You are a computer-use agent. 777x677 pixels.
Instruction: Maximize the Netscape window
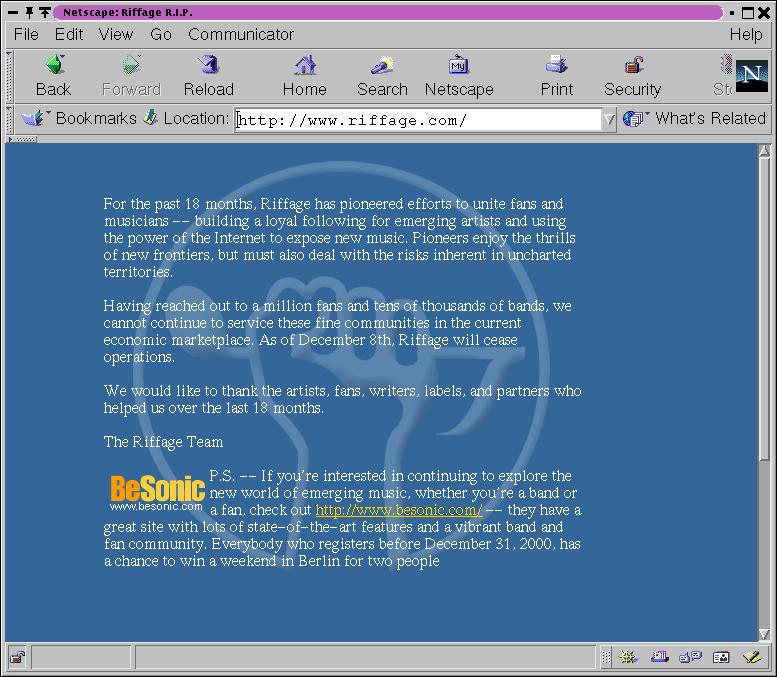point(748,13)
